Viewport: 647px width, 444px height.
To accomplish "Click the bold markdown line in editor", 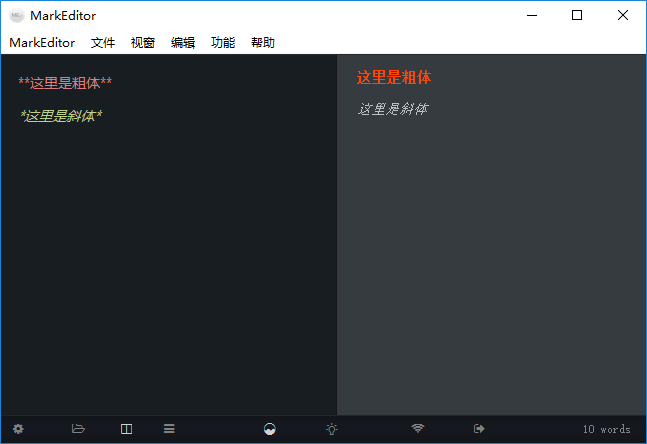I will (x=65, y=83).
